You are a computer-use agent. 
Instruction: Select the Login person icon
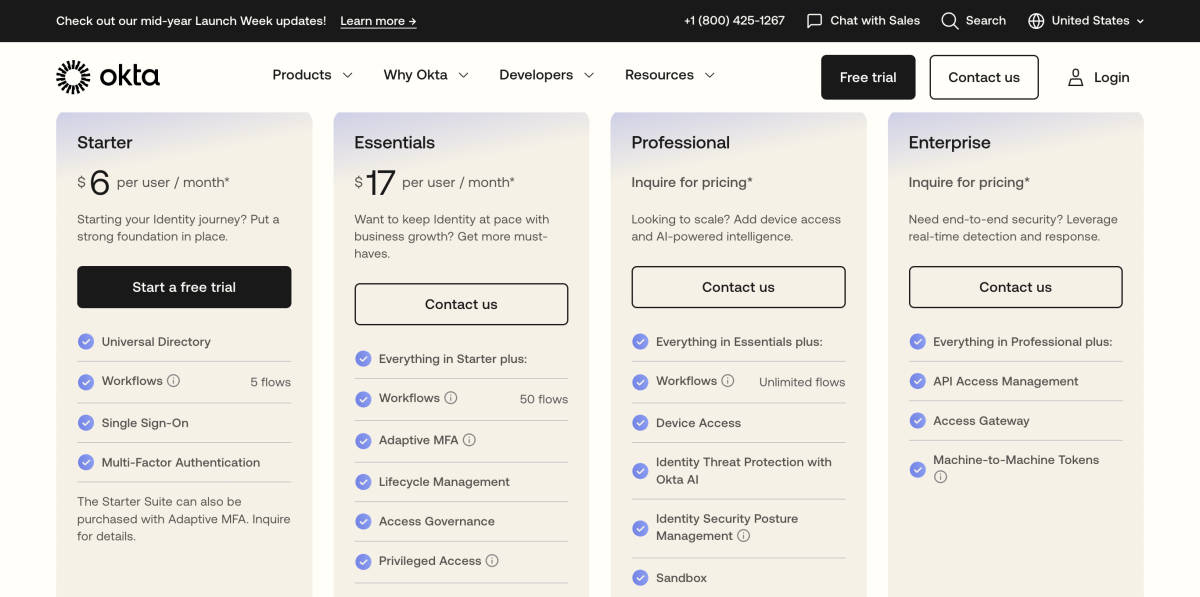click(x=1075, y=77)
